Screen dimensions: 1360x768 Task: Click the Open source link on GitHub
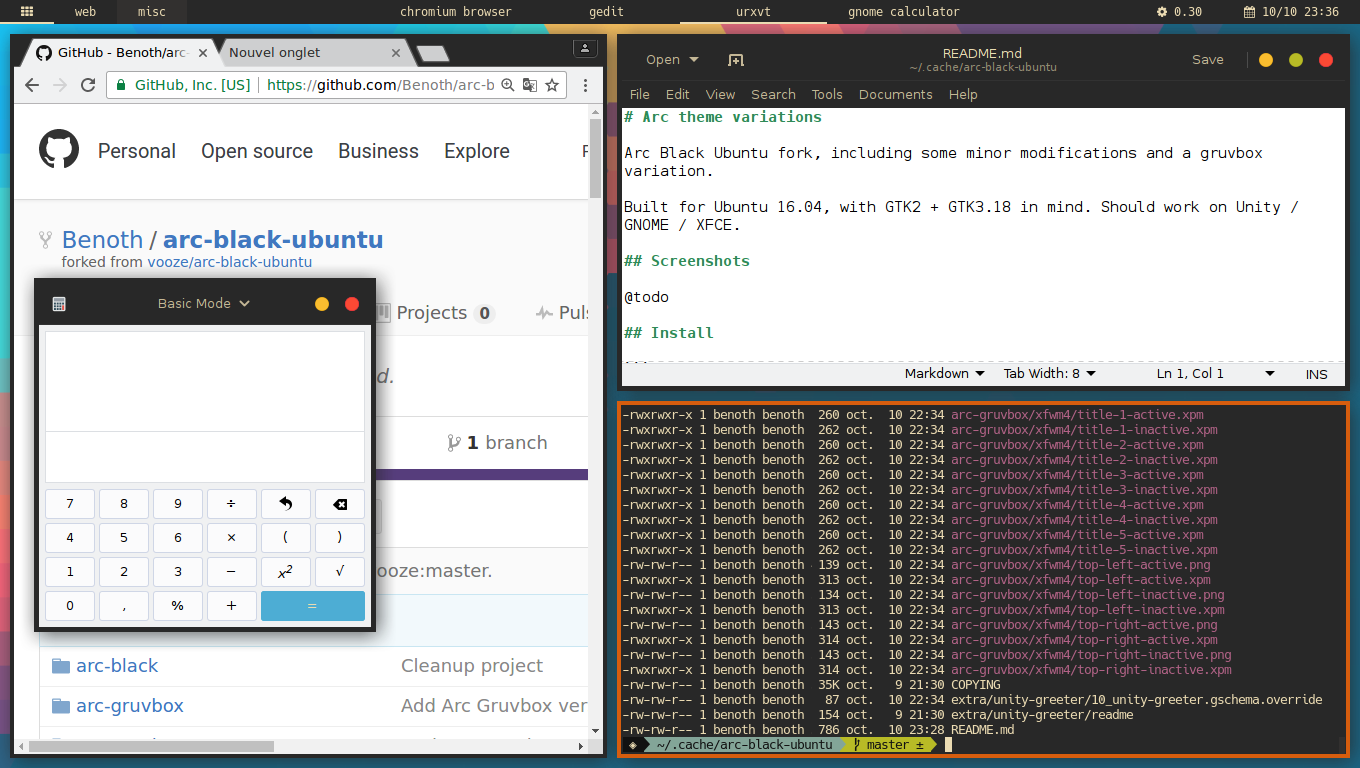pos(257,151)
